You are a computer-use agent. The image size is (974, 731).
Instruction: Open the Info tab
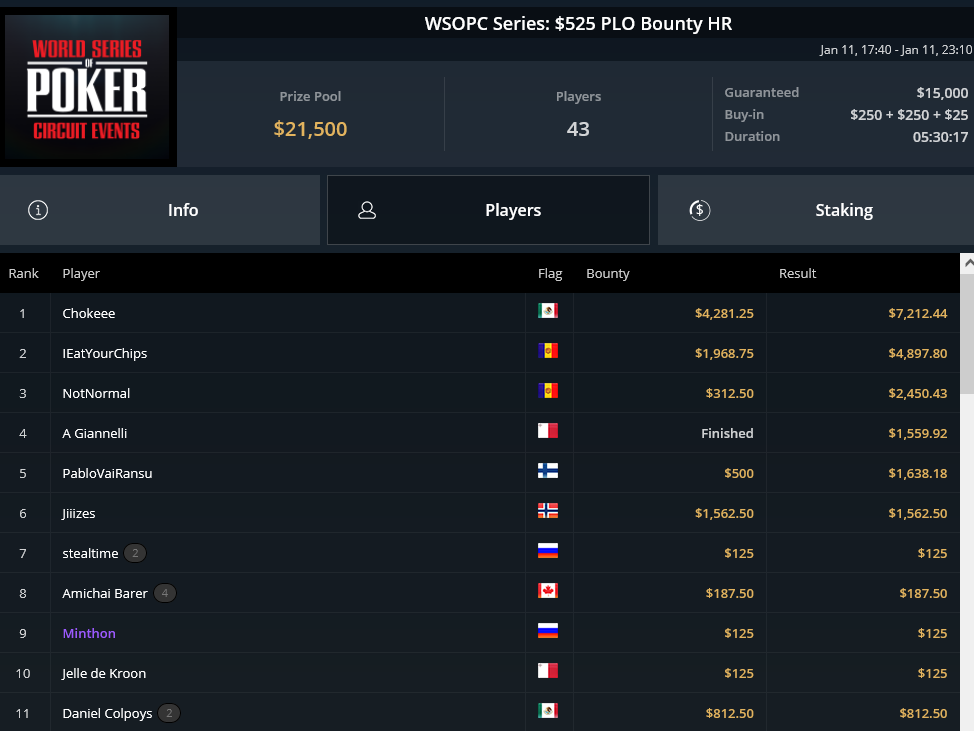[160, 210]
